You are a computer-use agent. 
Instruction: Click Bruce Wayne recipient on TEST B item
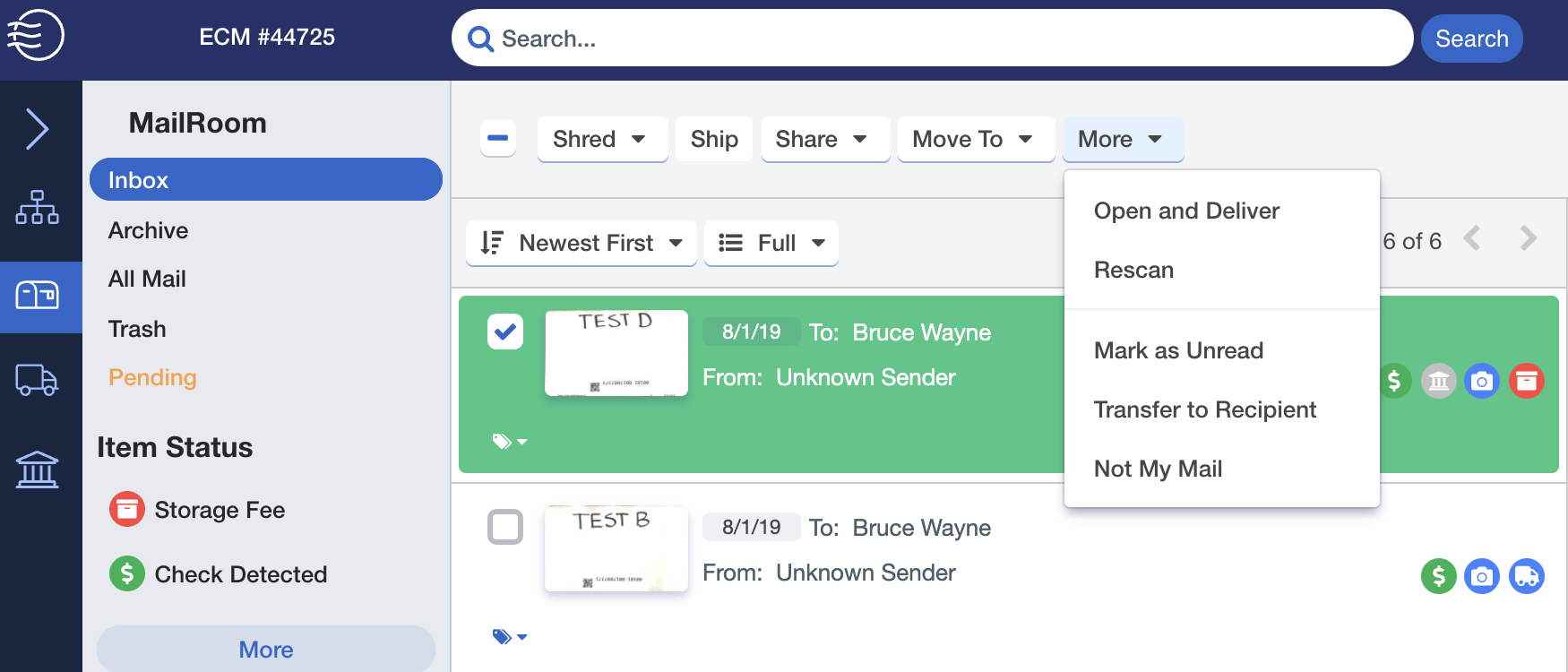point(921,528)
